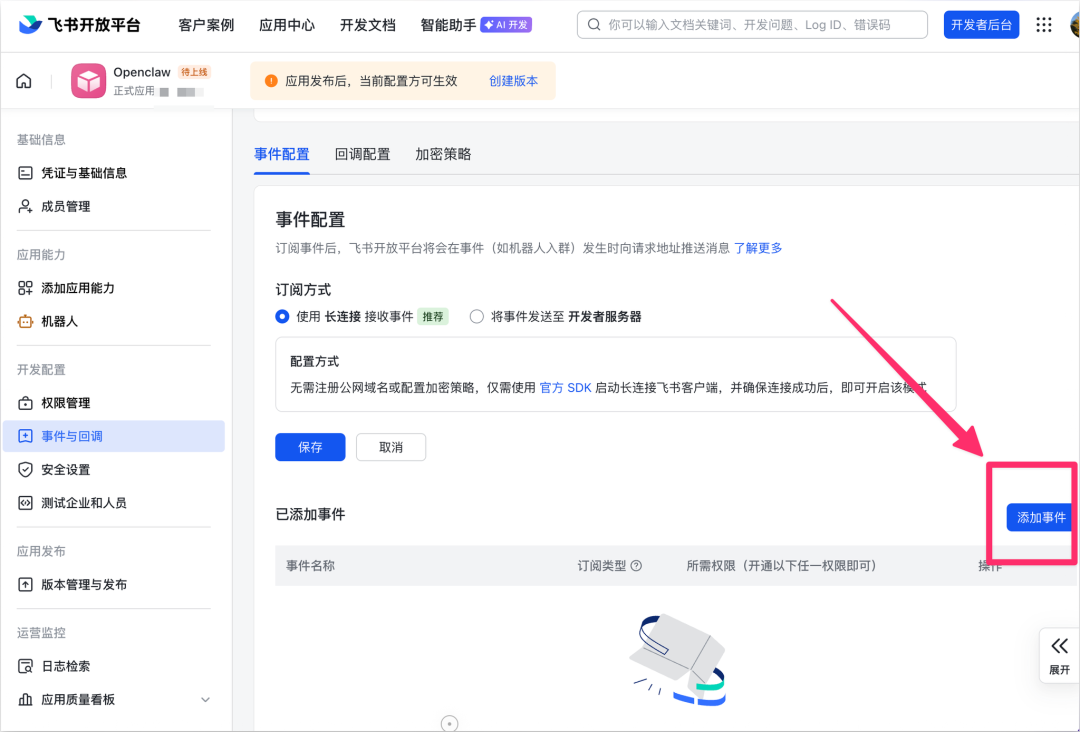Click the home icon in the sidebar
The width and height of the screenshot is (1080, 732).
point(24,80)
